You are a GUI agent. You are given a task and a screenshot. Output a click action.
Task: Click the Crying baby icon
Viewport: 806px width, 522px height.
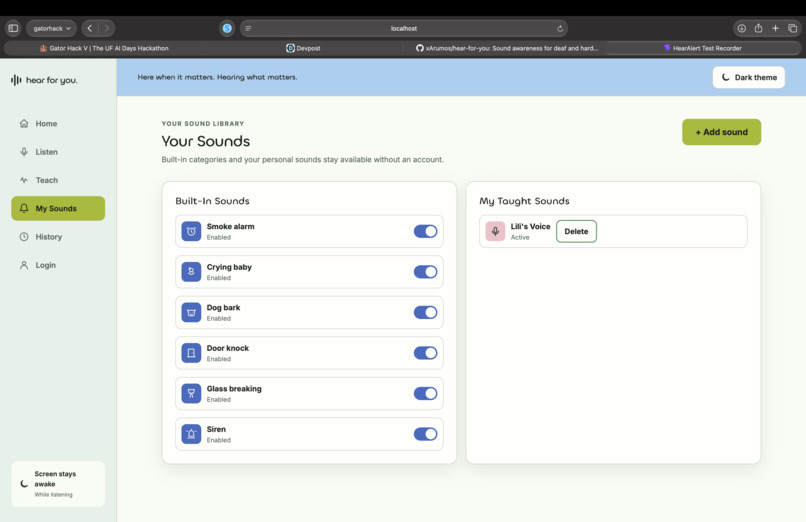point(191,272)
